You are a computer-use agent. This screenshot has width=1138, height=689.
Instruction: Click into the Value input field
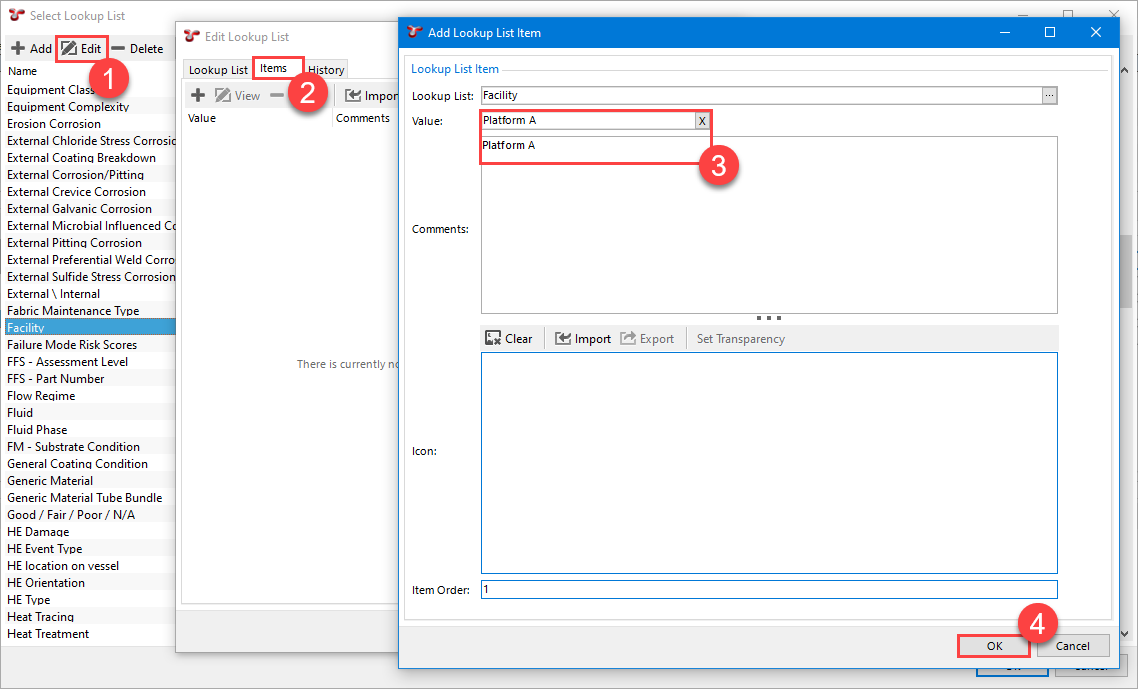pyautogui.click(x=588, y=121)
